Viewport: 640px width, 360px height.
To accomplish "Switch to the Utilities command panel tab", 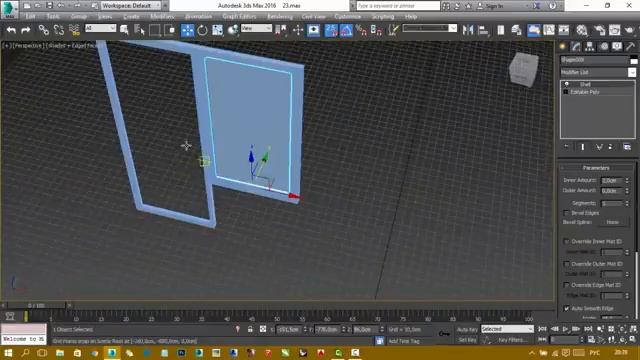I will coord(631,47).
